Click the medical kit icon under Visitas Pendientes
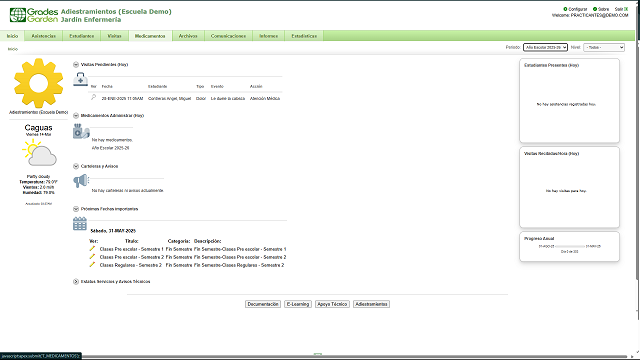This screenshot has width=640, height=360. click(x=80, y=79)
